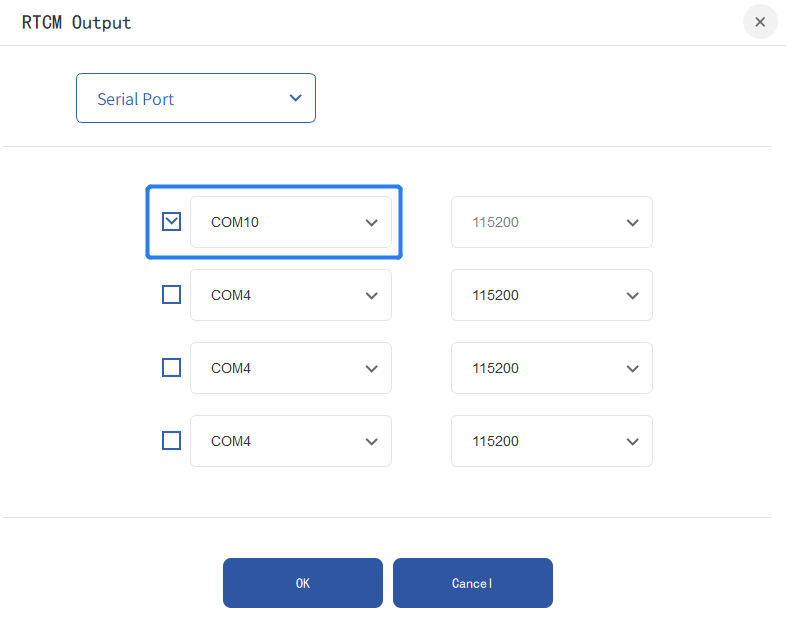786x624 pixels.
Task: Tick the third row COM4 checkbox
Action: point(172,368)
